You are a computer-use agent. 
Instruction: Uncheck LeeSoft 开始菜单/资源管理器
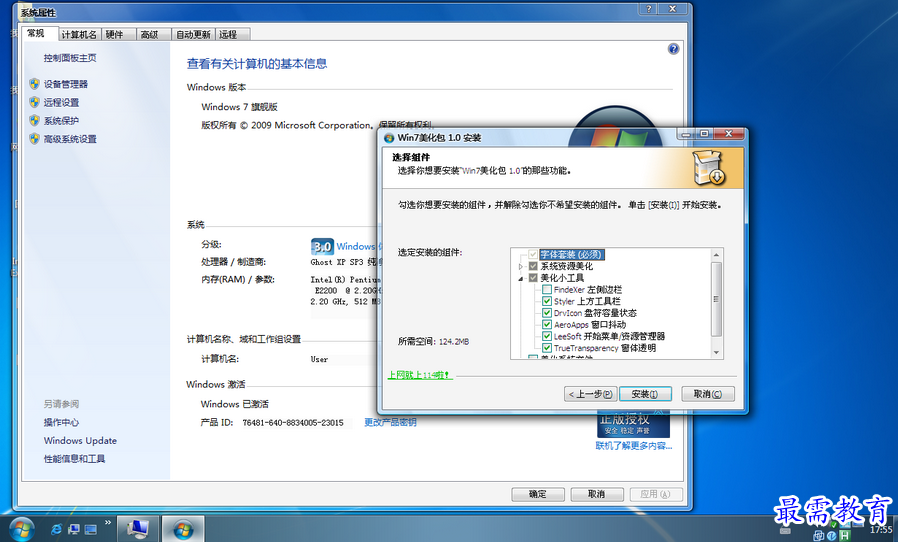[547, 337]
